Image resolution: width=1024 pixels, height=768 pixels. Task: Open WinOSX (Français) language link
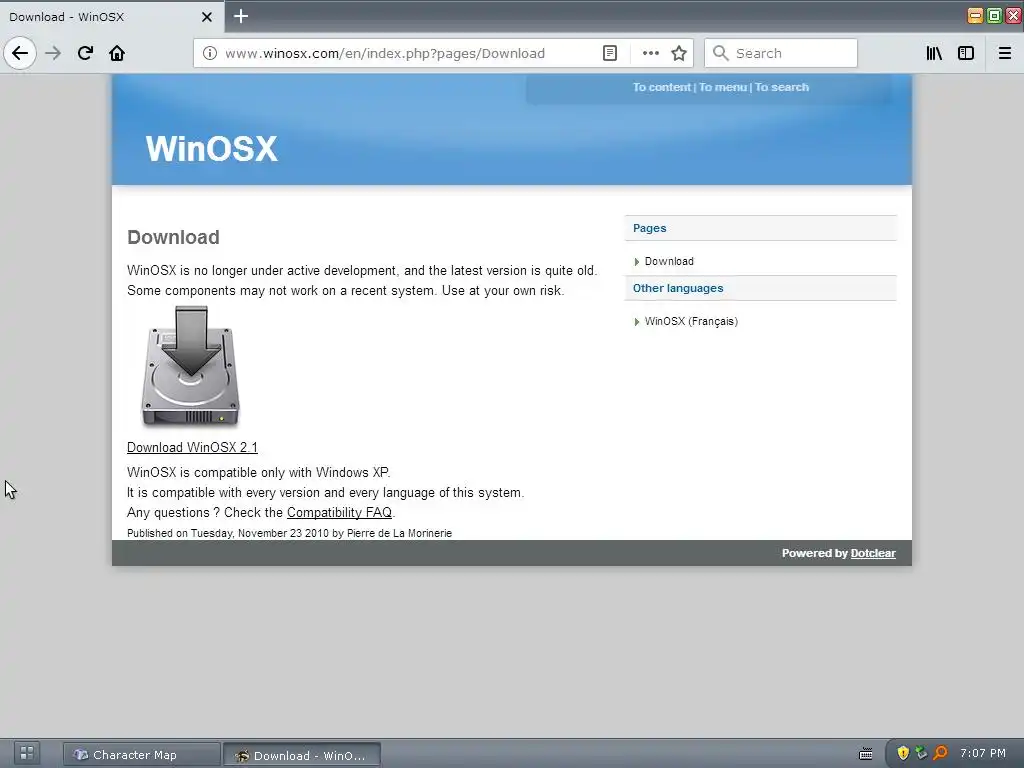pos(691,321)
